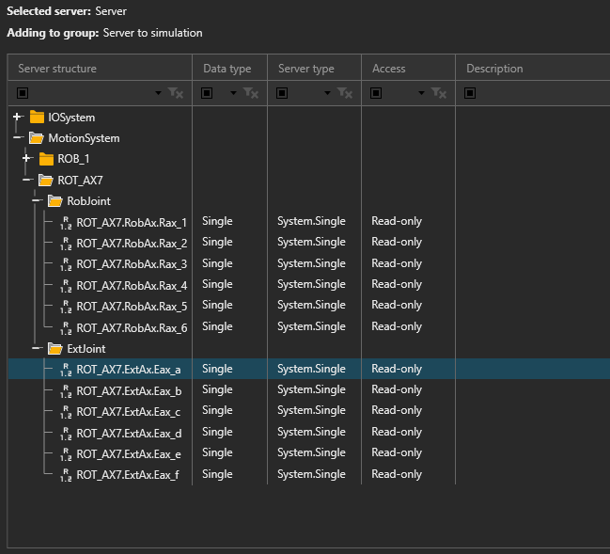Screen dimensions: 610x554
Task: Toggle the Server structure filter checkbox
Action: [x=23, y=93]
